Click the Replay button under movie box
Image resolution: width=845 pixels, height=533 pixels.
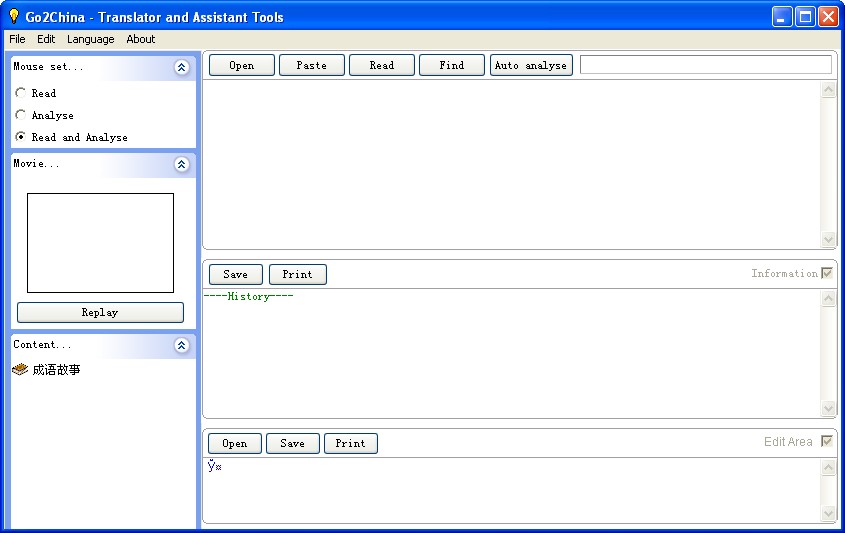point(100,313)
